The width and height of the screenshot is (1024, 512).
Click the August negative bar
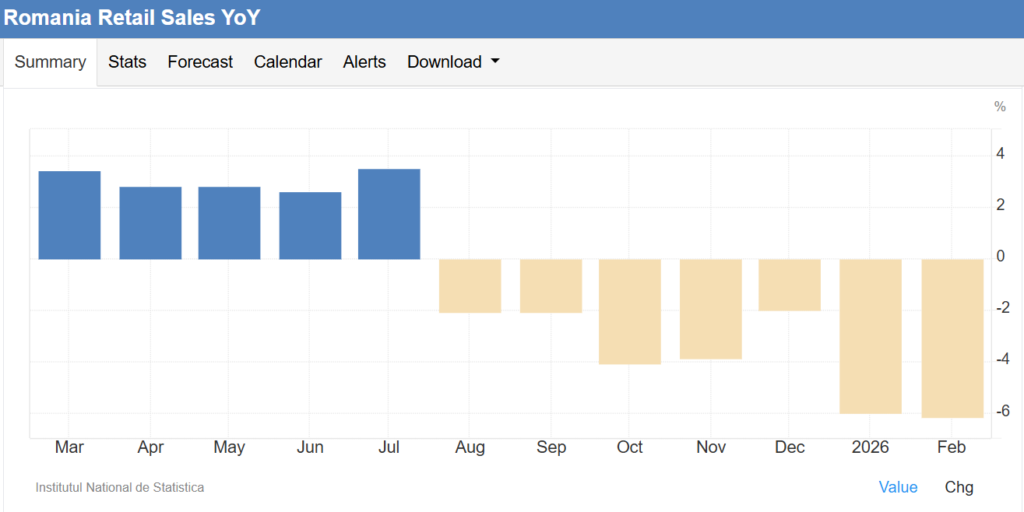click(470, 286)
